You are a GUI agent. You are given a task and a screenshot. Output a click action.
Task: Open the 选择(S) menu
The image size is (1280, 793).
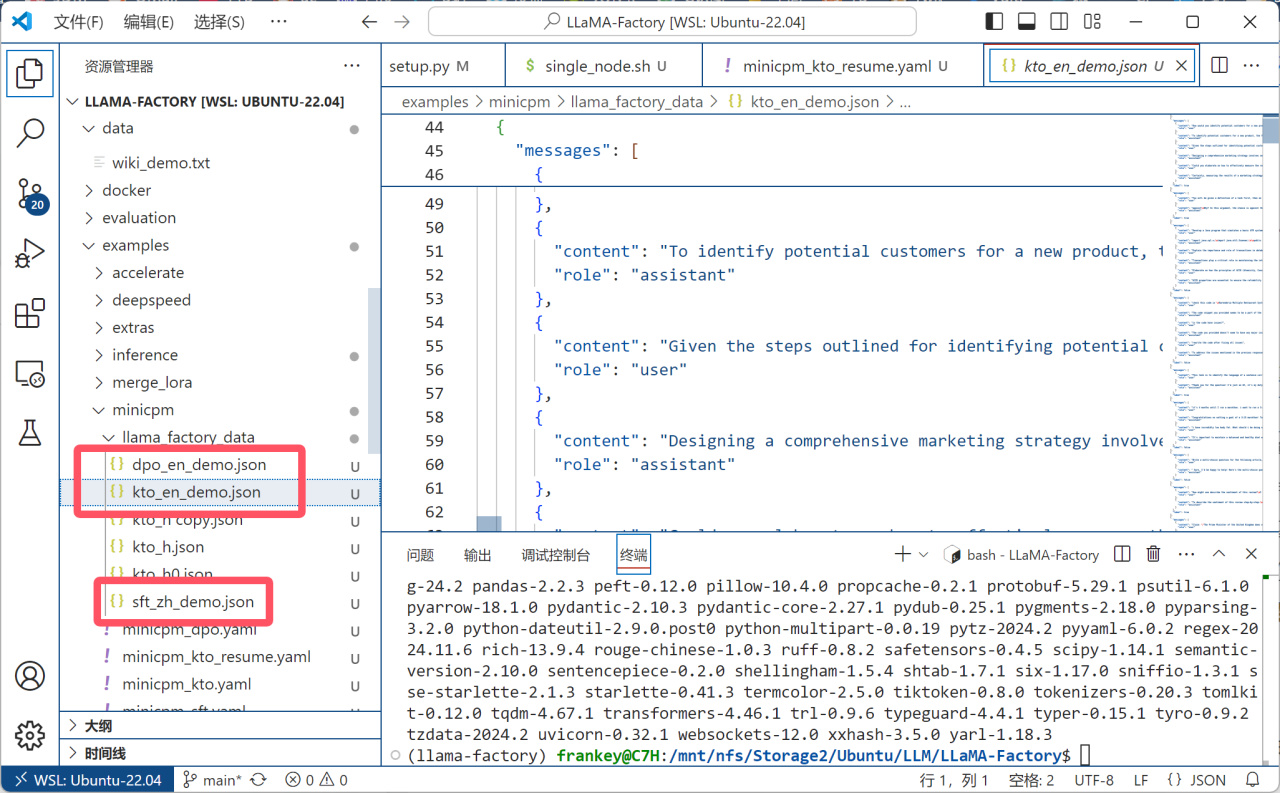pyautogui.click(x=218, y=21)
